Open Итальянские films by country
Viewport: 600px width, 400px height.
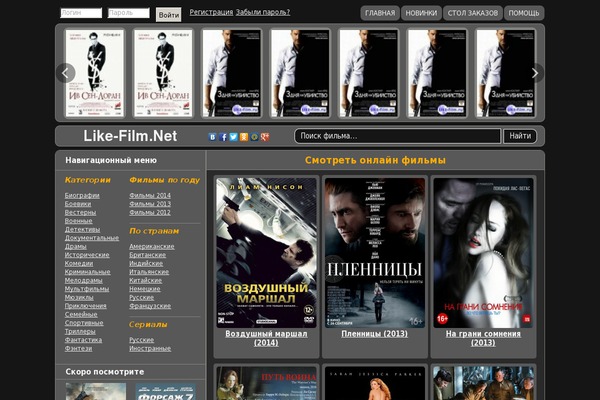pos(149,272)
